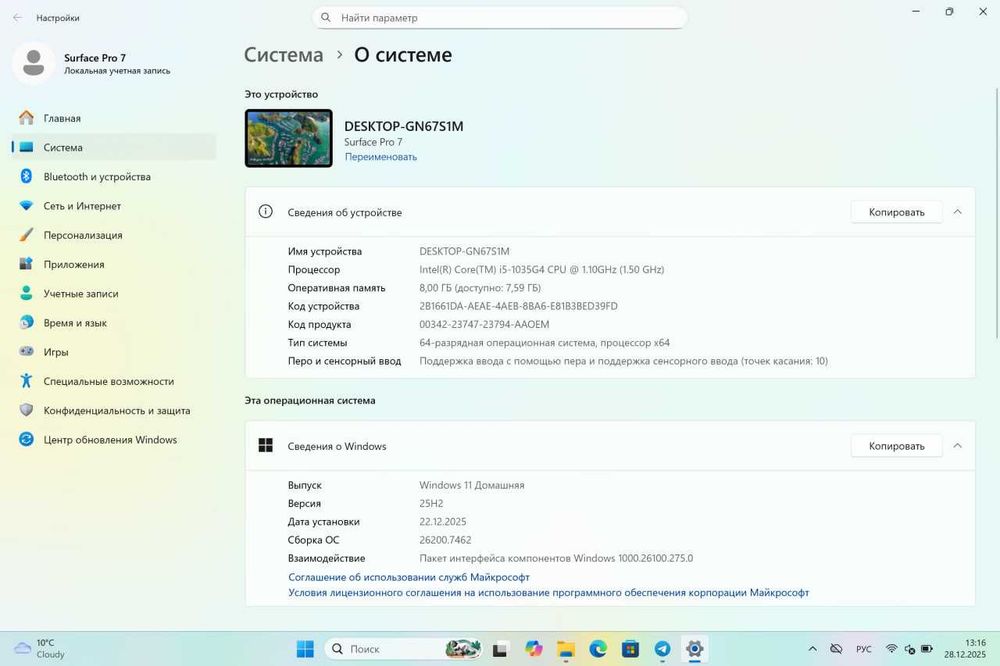
Task: Open the Специальные возможности accessibility icon
Action: click(x=26, y=381)
